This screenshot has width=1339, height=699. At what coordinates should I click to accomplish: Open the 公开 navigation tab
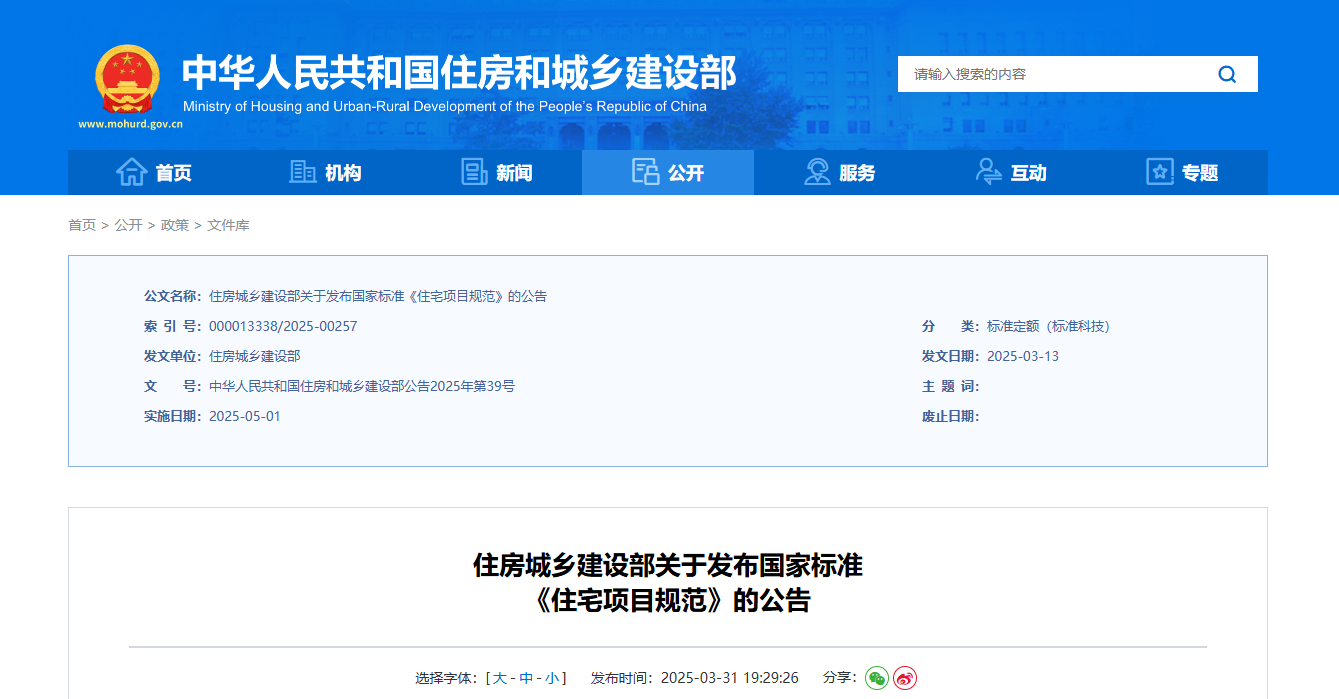pos(668,173)
